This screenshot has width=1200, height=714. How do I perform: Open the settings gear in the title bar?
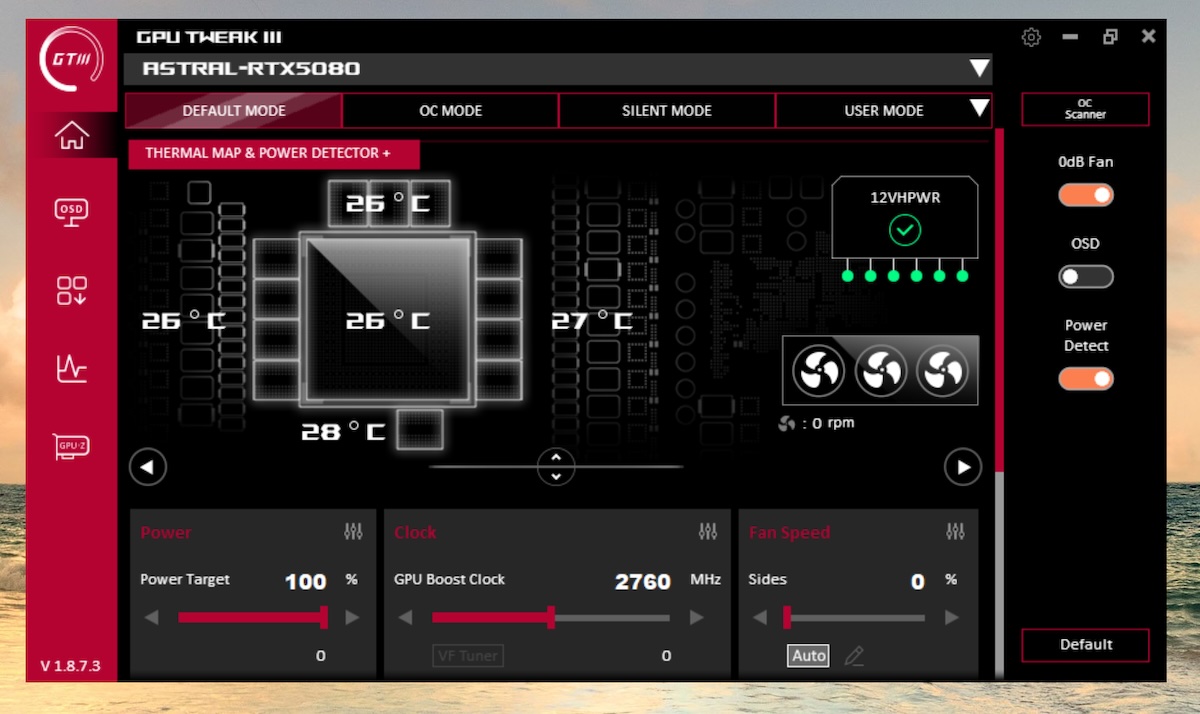[x=1031, y=37]
